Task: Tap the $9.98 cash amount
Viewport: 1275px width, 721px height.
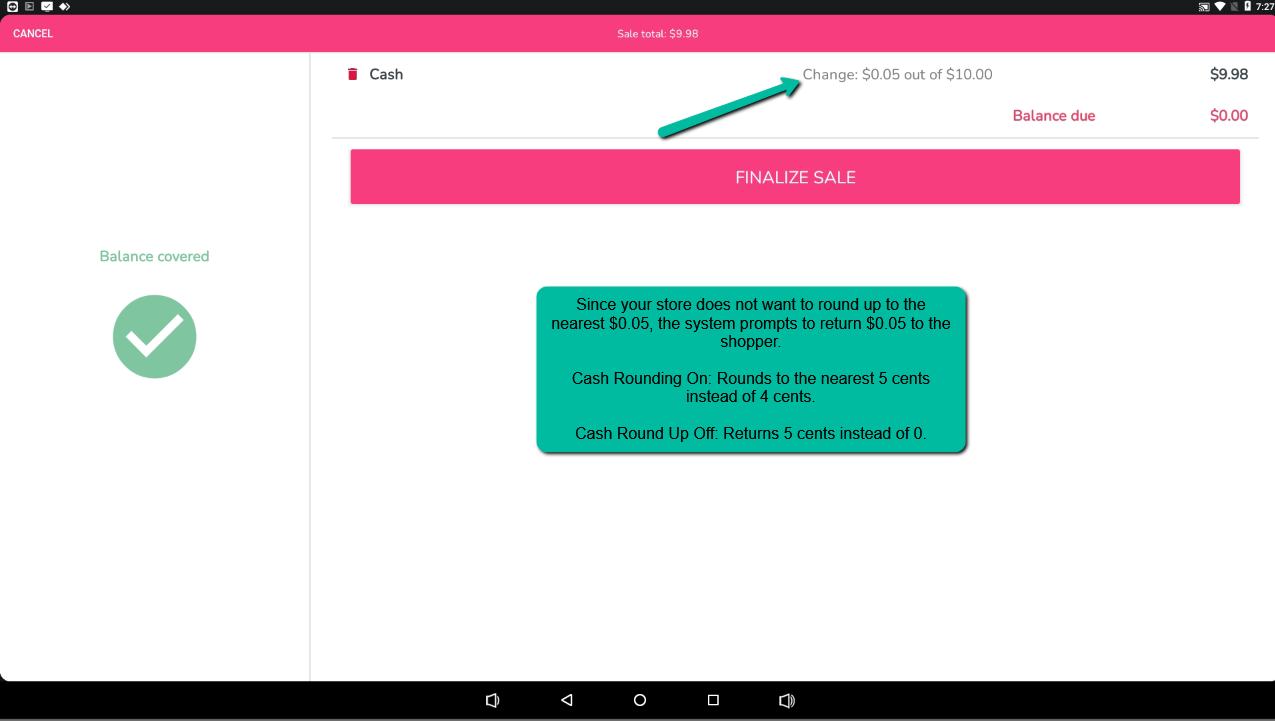Action: click(1228, 74)
